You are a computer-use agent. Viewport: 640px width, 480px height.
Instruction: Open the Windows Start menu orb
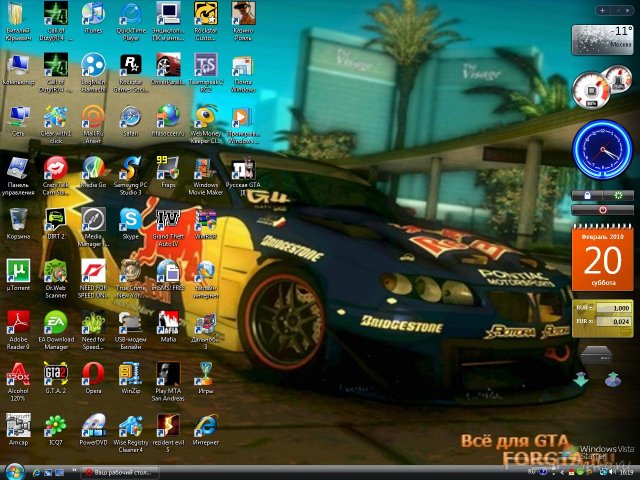point(13,471)
